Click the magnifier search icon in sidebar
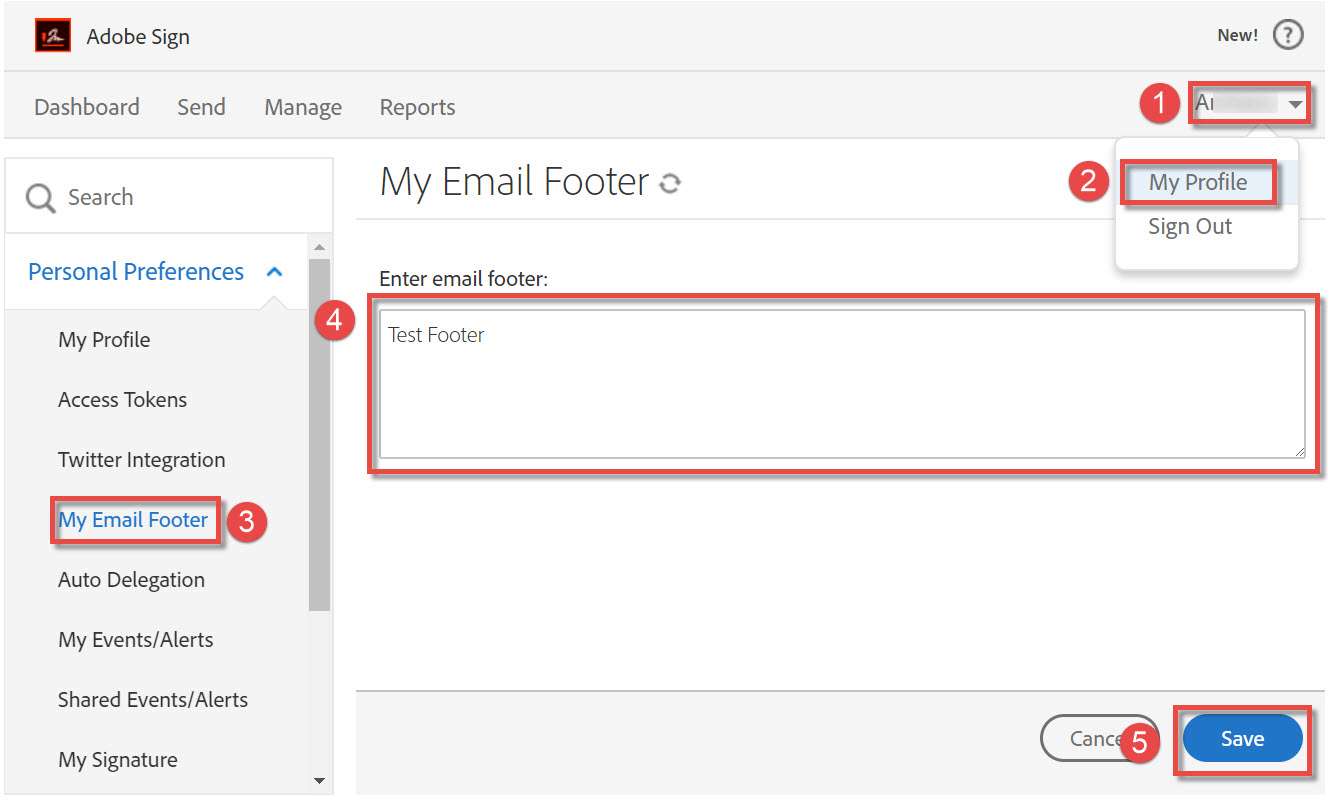Screen dimensions: 1328x798 (41, 198)
